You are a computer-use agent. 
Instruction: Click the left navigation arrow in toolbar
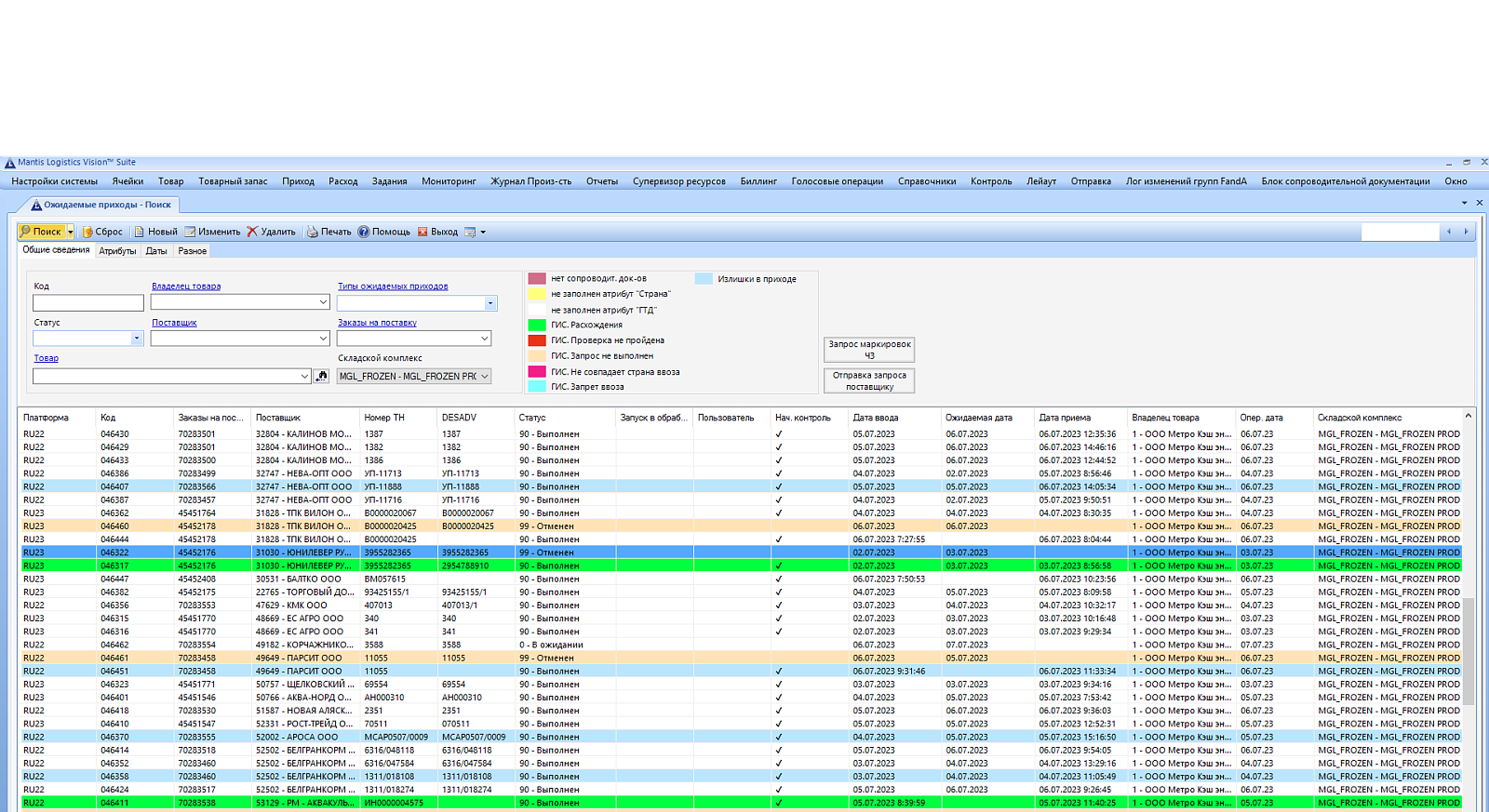coord(1449,232)
